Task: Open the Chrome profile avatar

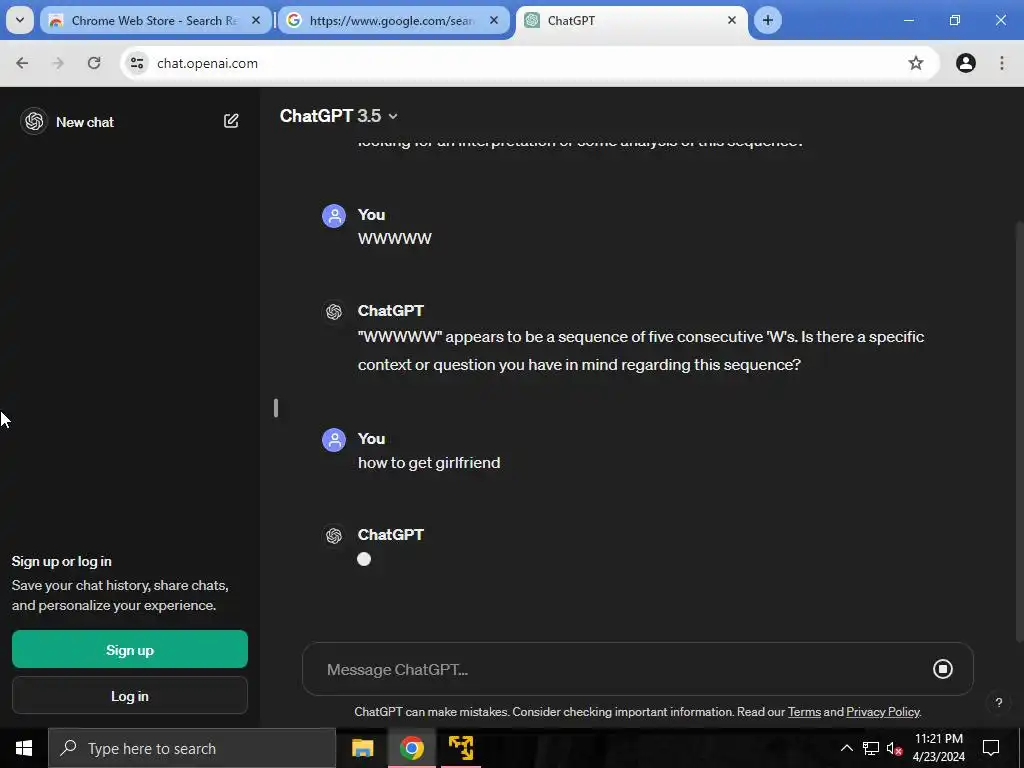Action: coord(965,63)
